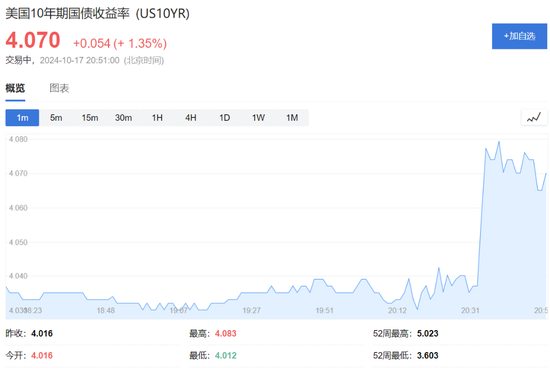Click the 19:51 time axis label
This screenshot has height=373, width=550.
coord(324,311)
